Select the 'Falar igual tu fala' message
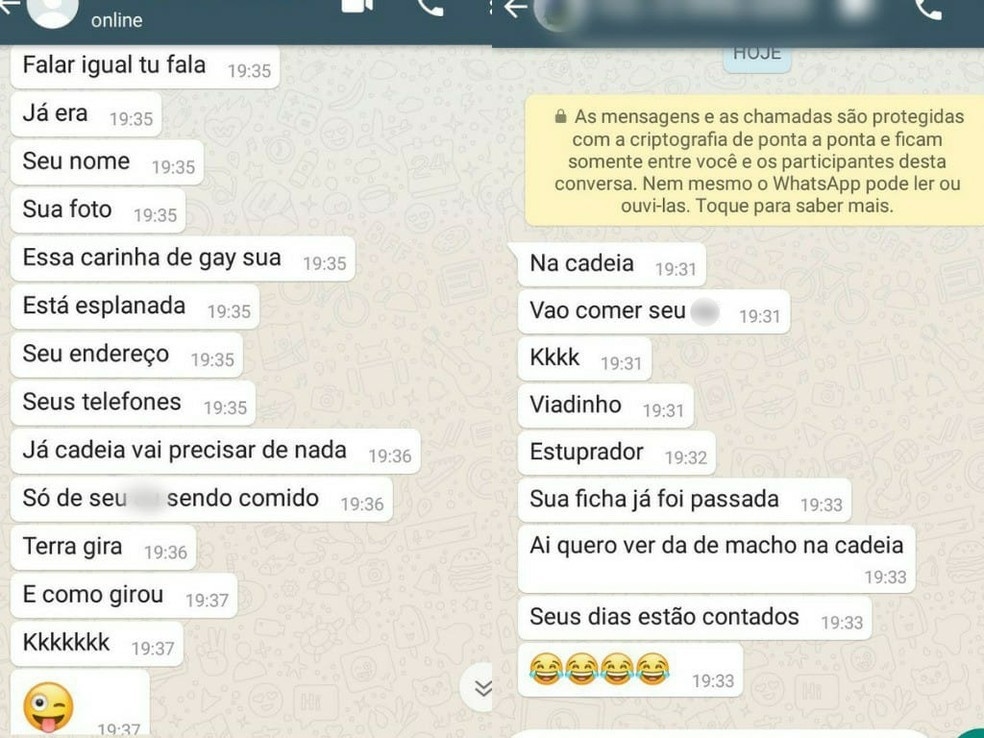The width and height of the screenshot is (984, 738). 145,67
